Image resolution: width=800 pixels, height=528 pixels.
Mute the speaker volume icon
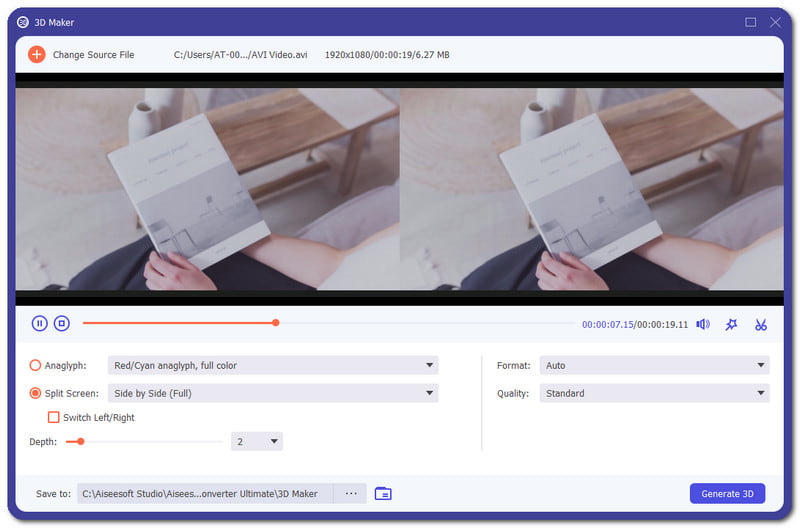point(703,324)
